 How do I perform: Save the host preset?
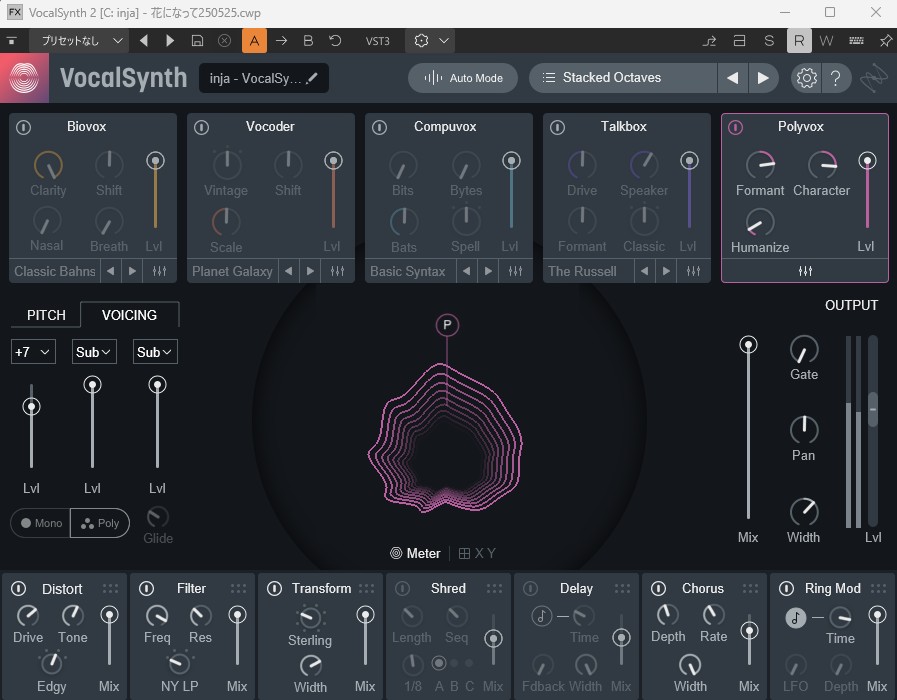[197, 41]
